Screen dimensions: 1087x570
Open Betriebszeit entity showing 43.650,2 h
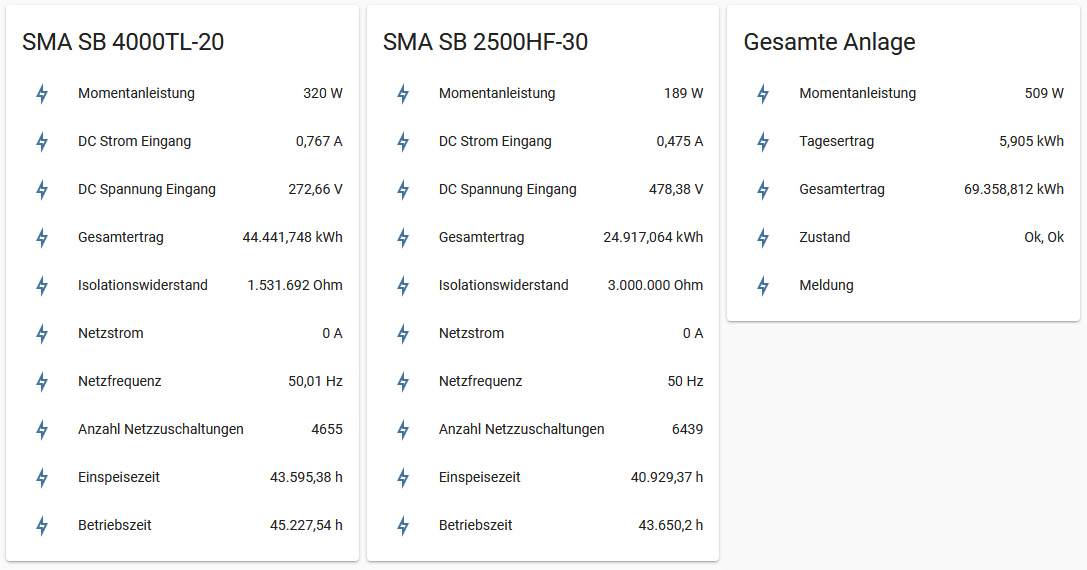475,525
